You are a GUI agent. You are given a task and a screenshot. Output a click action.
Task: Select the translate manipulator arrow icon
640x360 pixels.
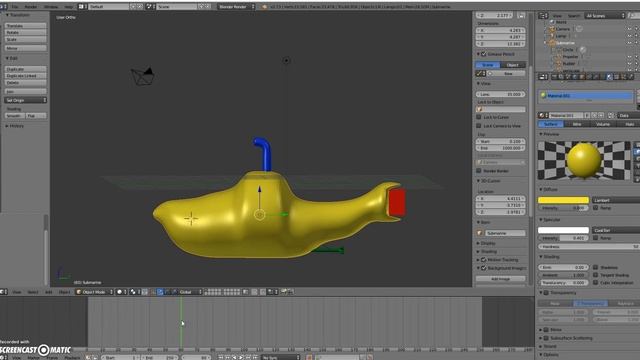tap(160, 292)
